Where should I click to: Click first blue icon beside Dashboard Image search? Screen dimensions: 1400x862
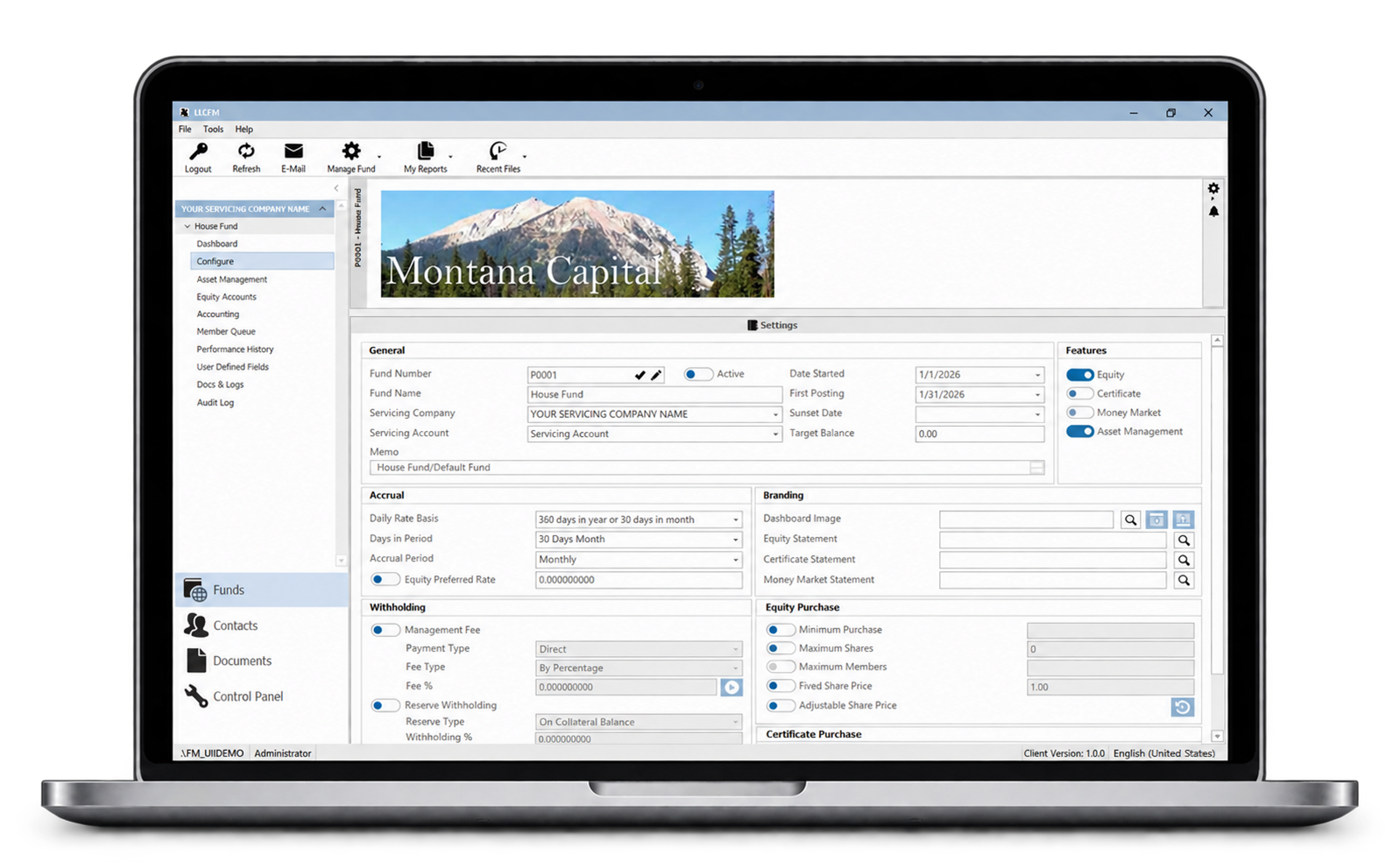pyautogui.click(x=1156, y=520)
